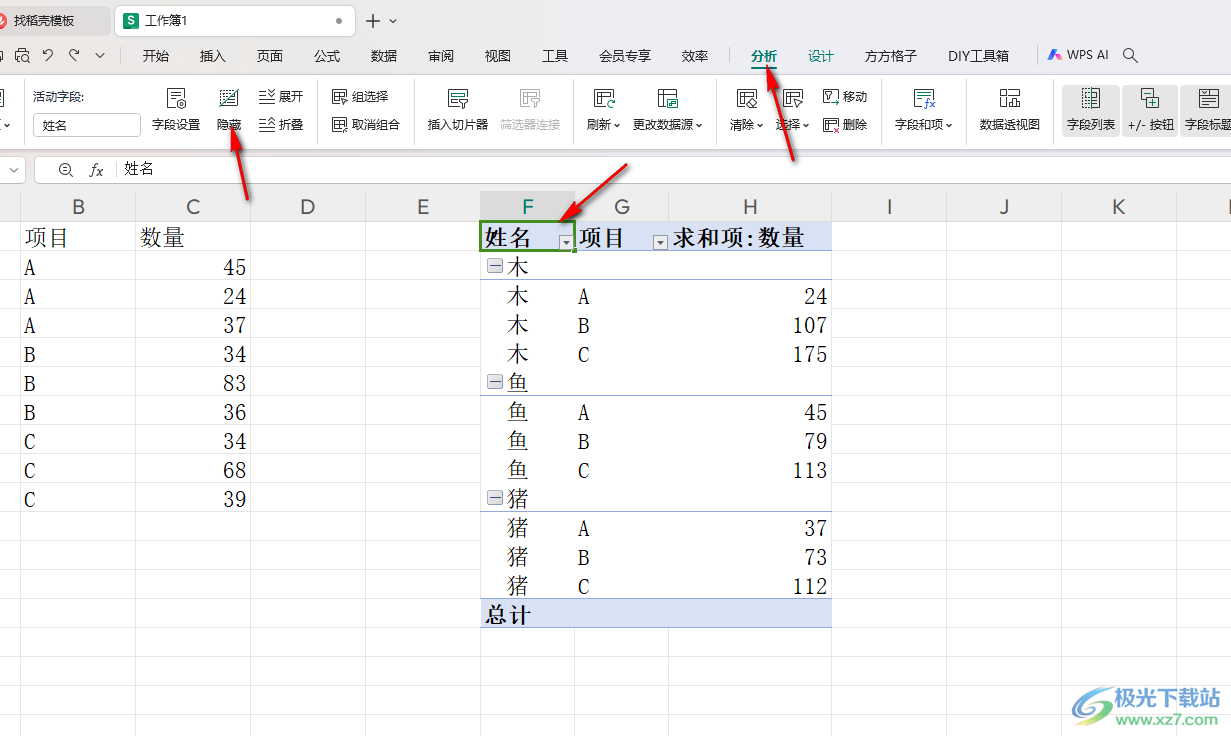Open the 设计 ribbon tab
This screenshot has height=736, width=1231.
pyautogui.click(x=821, y=56)
